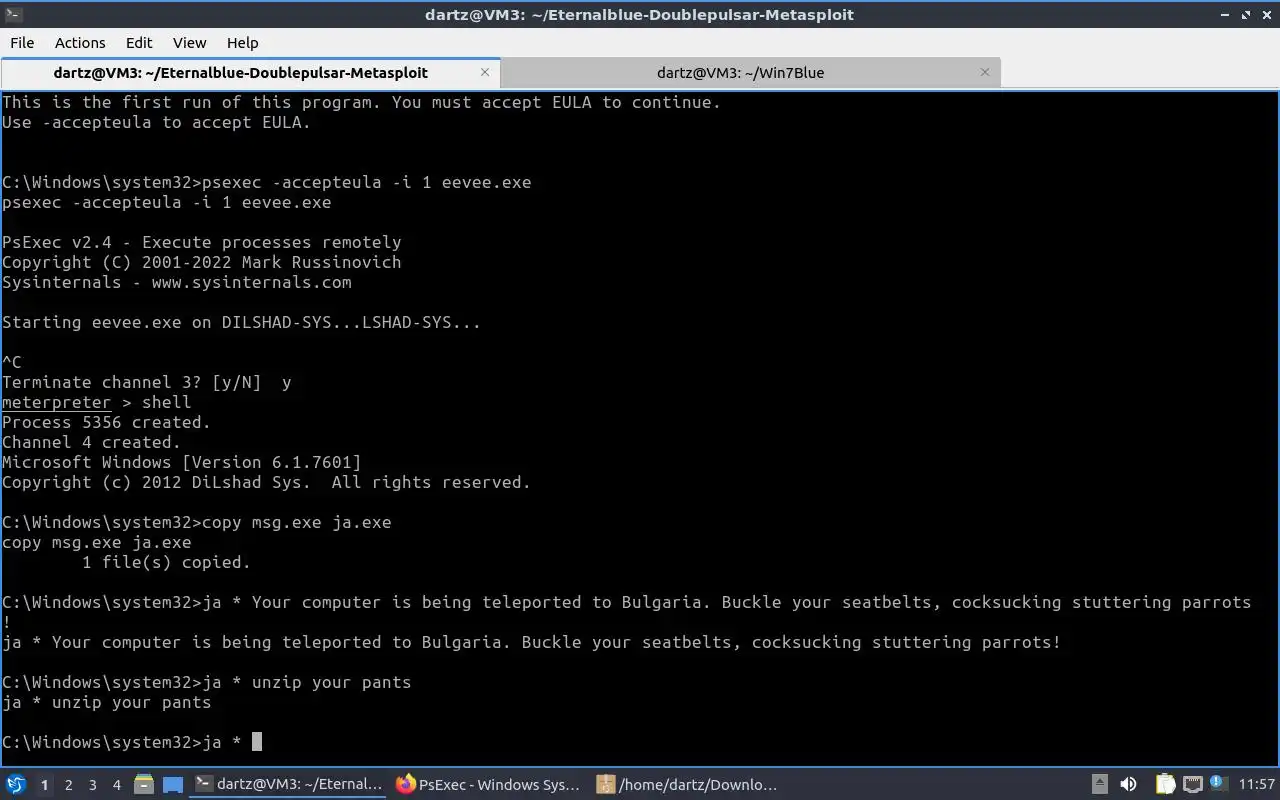Open the Firefox PsExec window from the taskbar

click(489, 785)
